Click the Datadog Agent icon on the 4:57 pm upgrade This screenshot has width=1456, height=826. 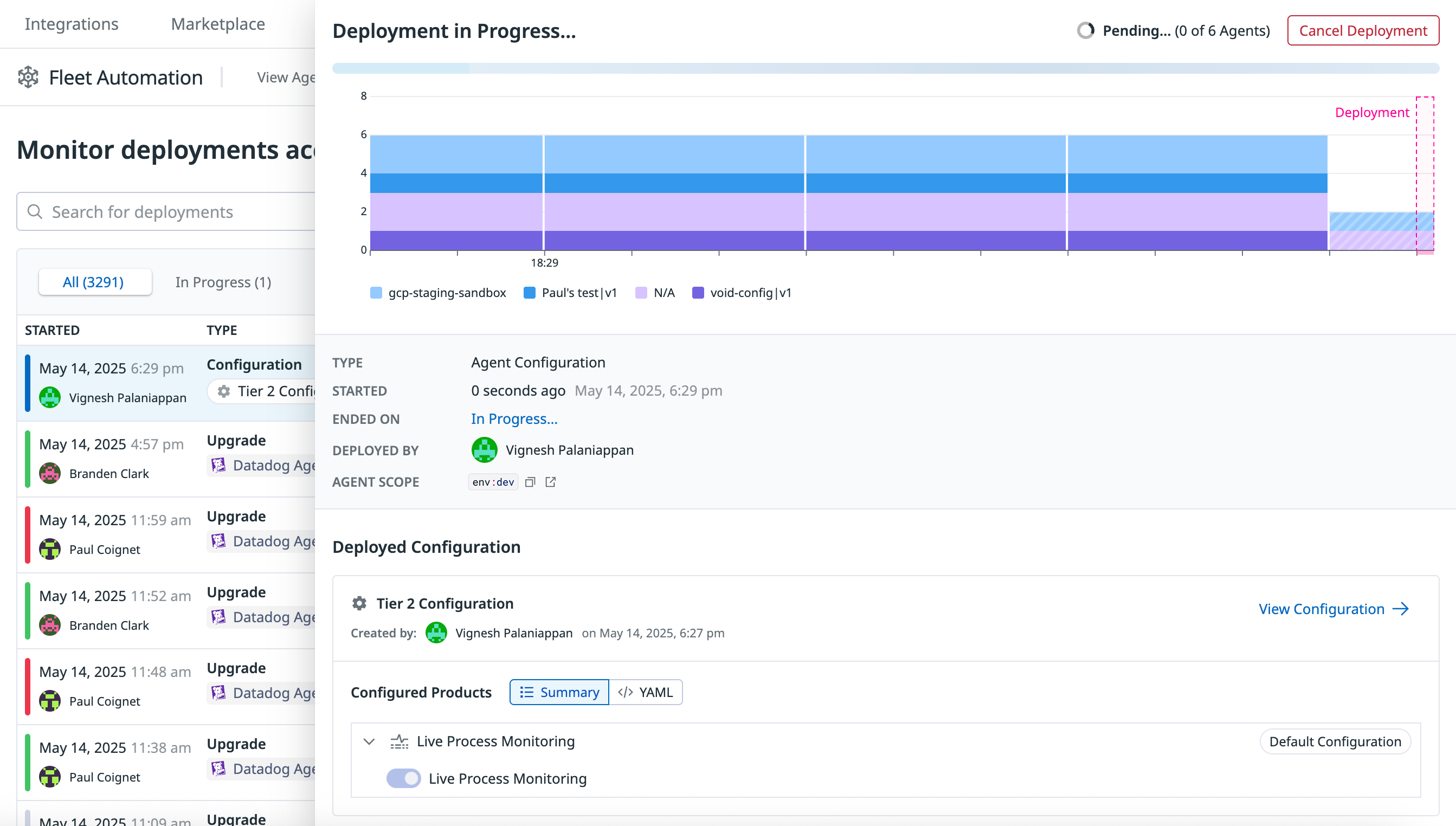[x=218, y=465]
